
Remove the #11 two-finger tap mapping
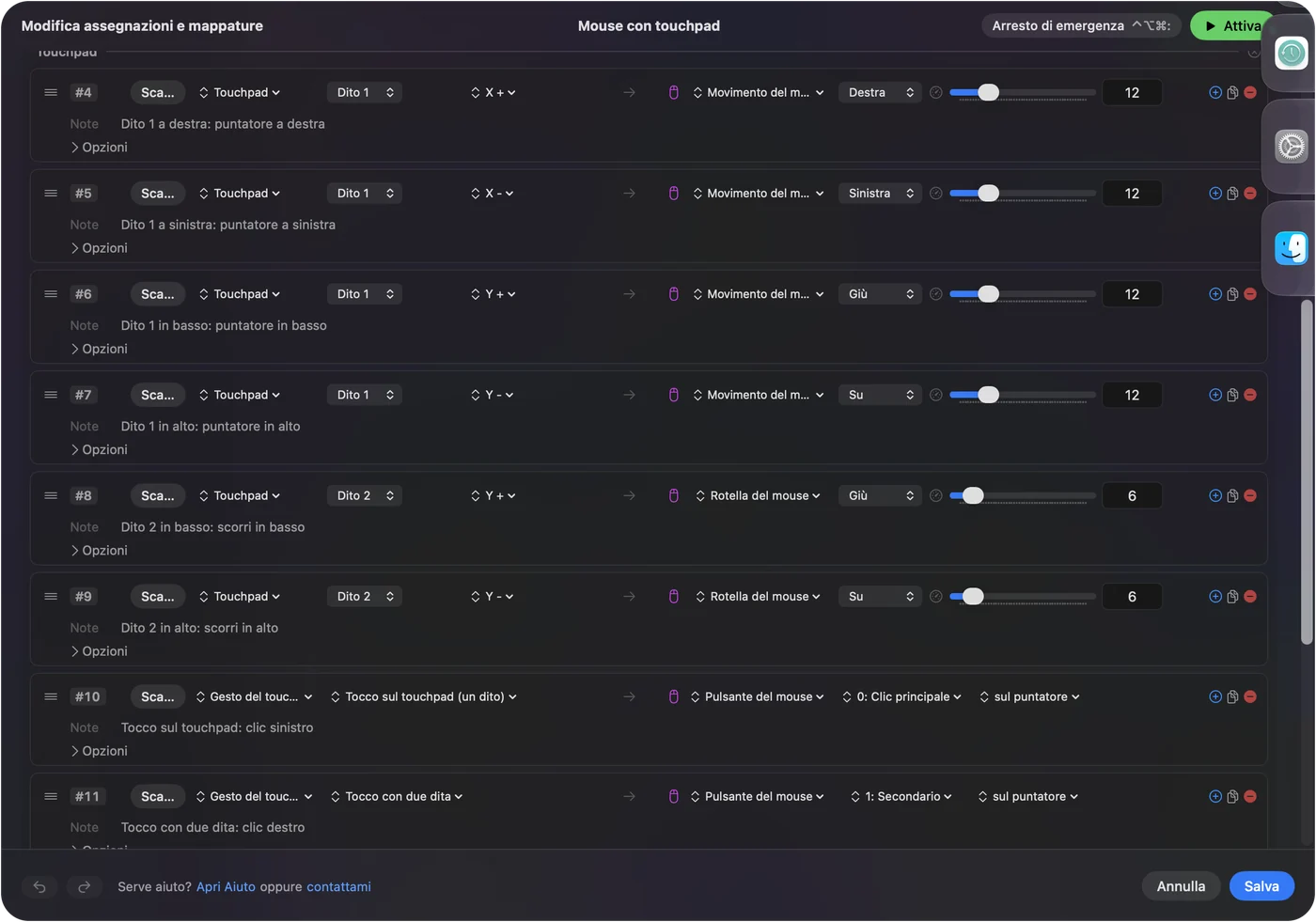1250,796
